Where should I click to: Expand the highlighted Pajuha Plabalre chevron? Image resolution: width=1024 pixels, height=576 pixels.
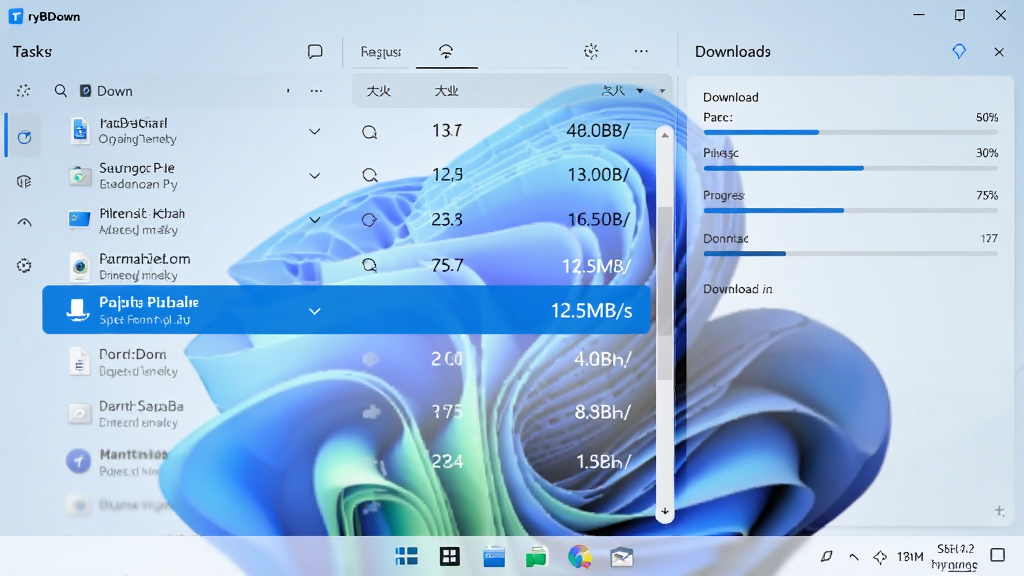(315, 312)
